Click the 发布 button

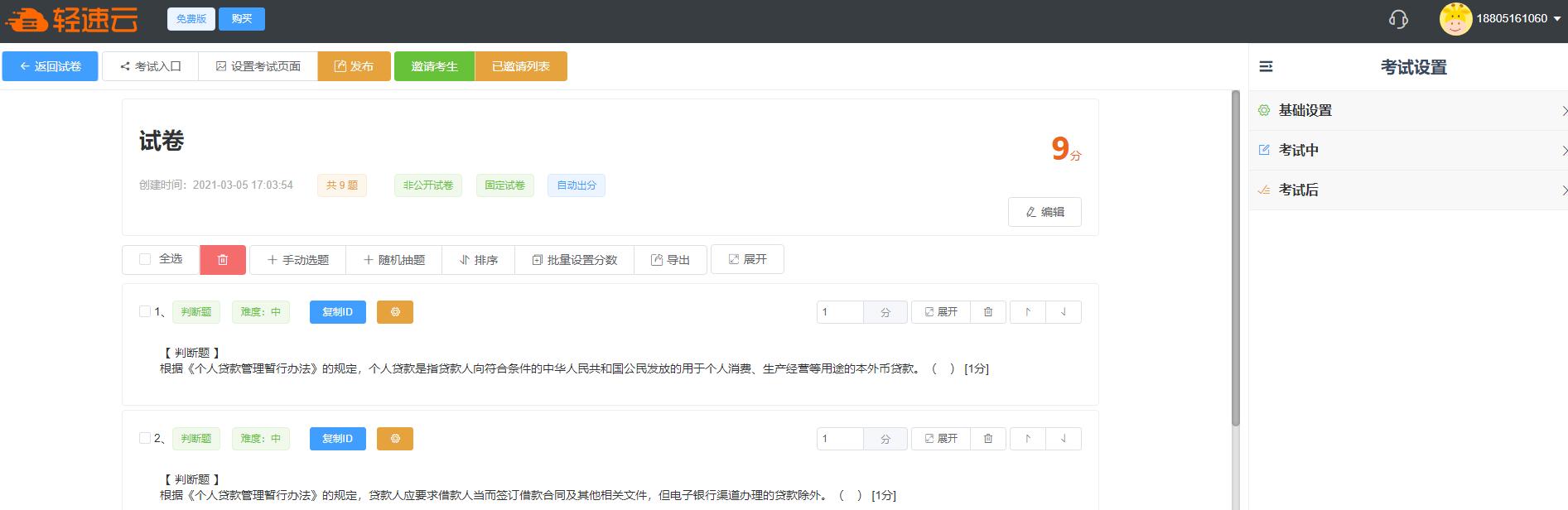click(x=354, y=66)
